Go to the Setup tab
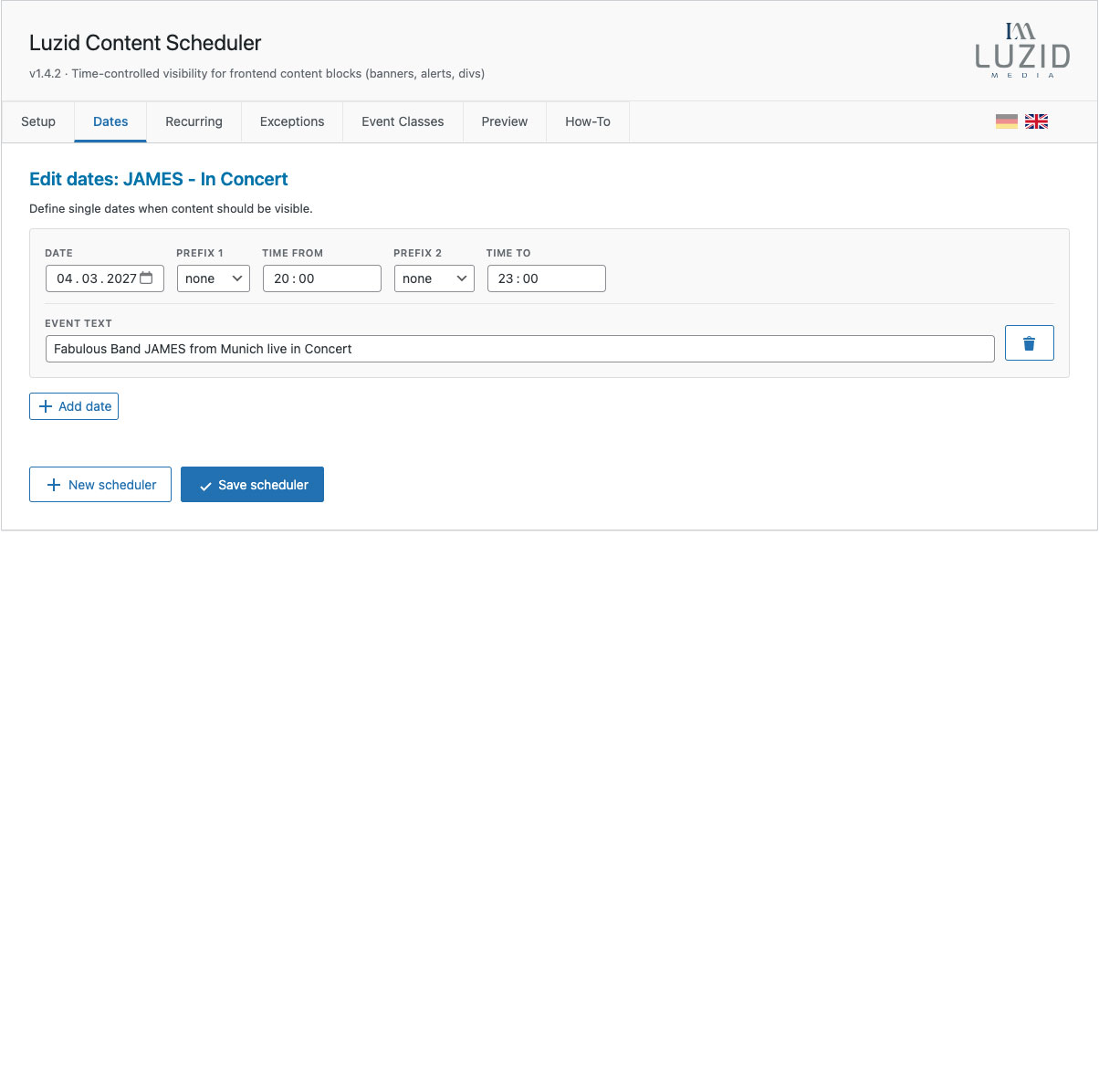This screenshot has height=1092, width=1099. click(x=37, y=121)
